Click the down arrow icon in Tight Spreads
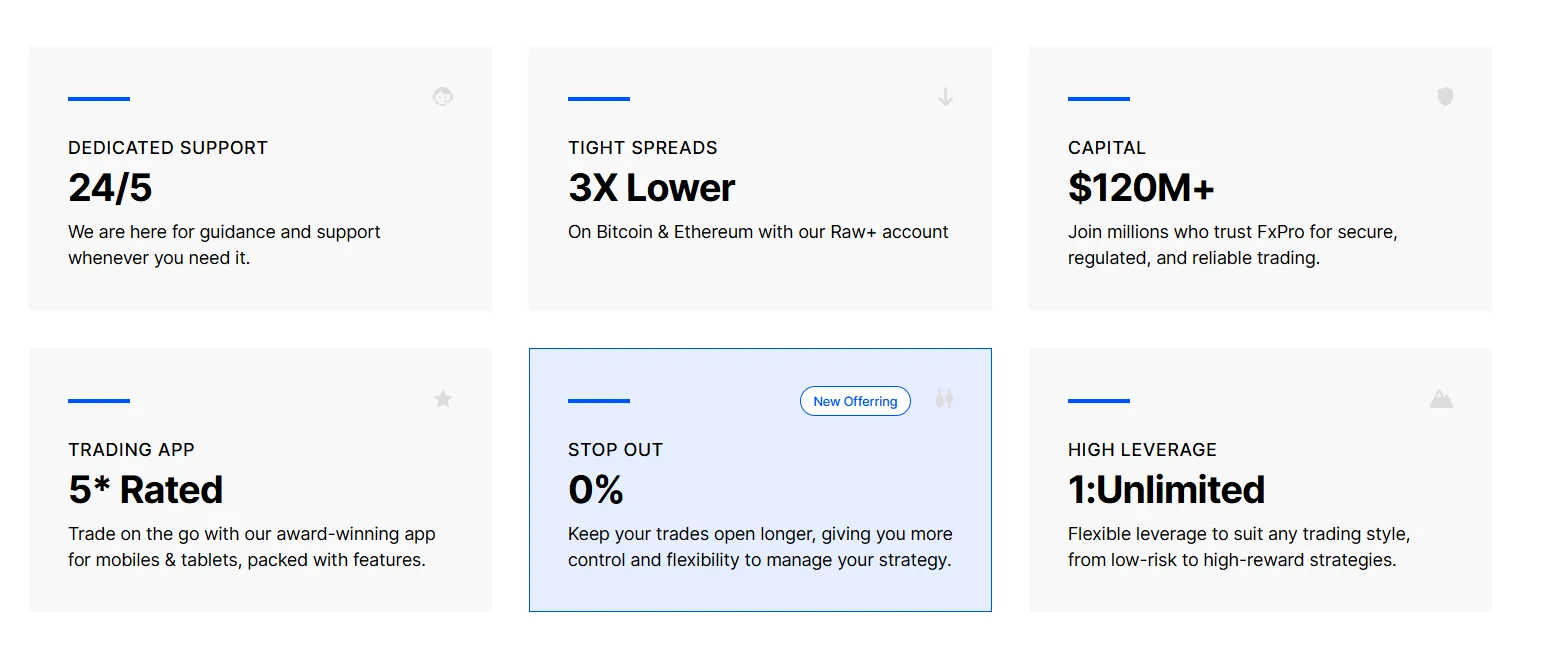The width and height of the screenshot is (1546, 646). 945,97
